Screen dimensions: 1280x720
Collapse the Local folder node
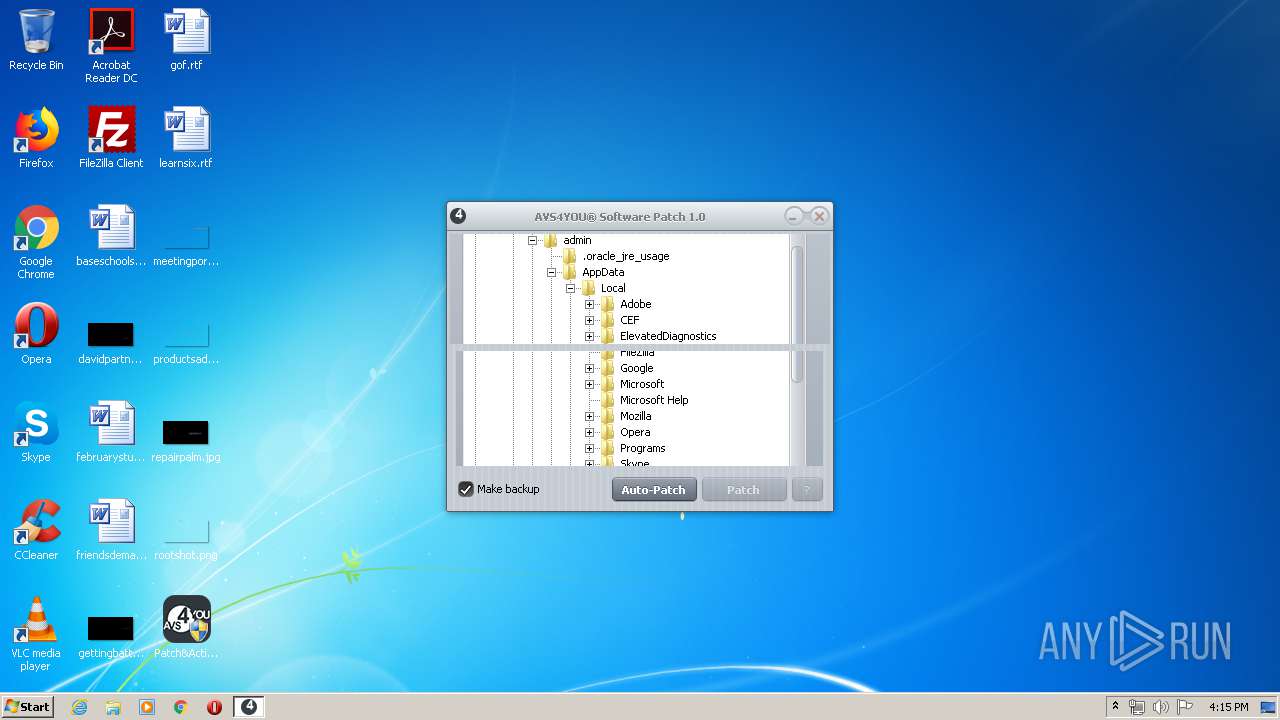click(571, 288)
